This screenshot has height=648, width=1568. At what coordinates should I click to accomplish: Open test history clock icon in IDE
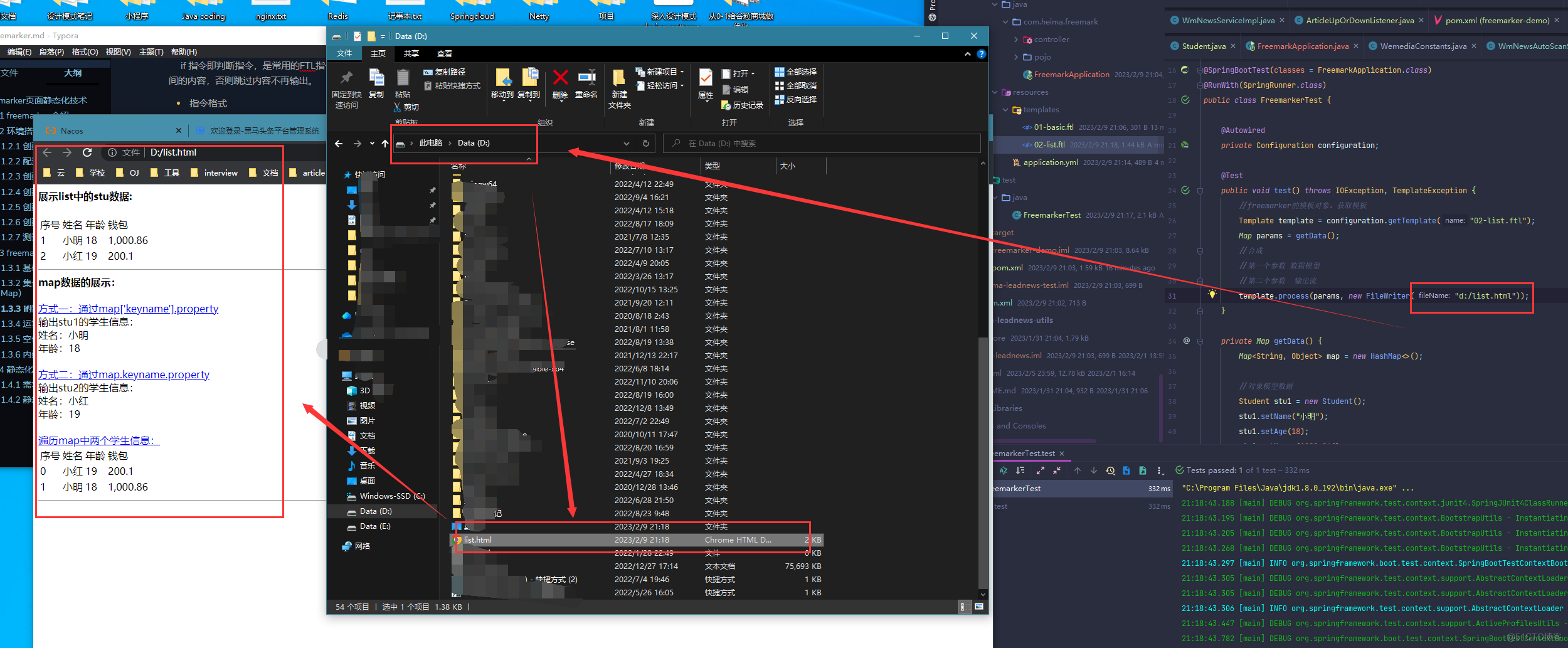click(1110, 470)
